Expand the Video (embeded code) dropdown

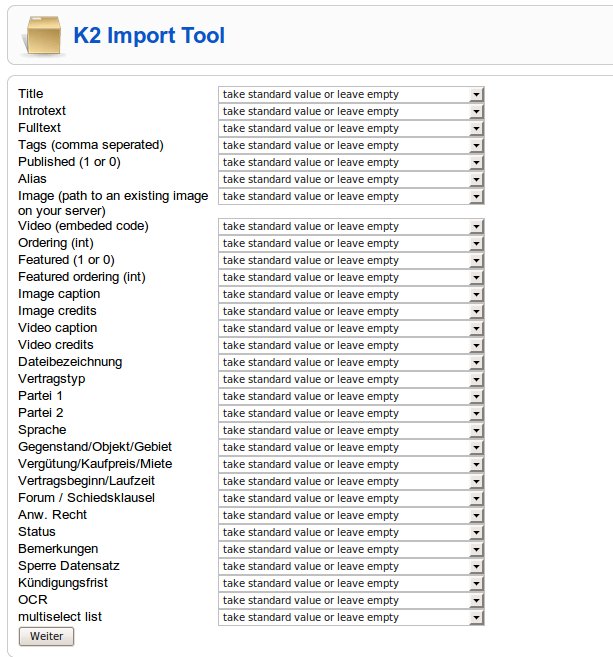click(351, 226)
